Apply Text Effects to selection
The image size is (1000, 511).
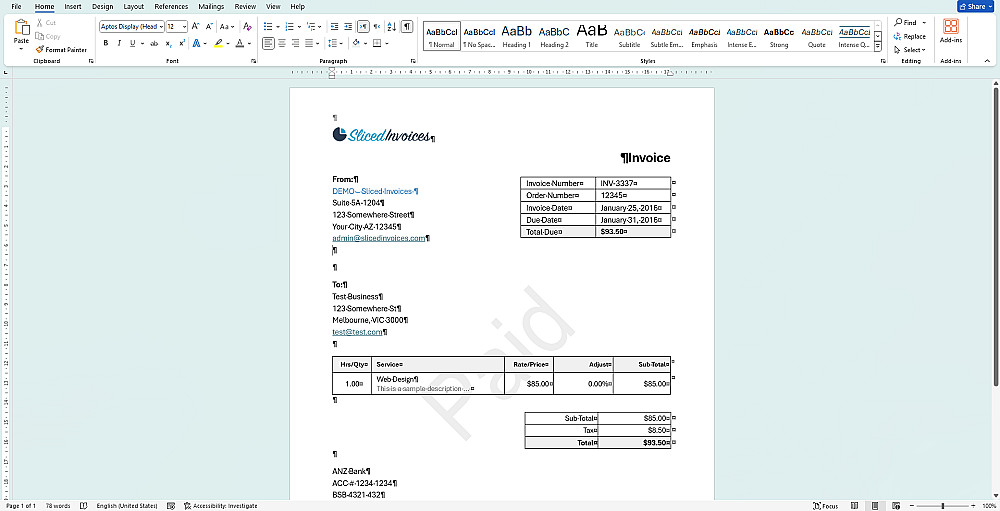point(196,43)
